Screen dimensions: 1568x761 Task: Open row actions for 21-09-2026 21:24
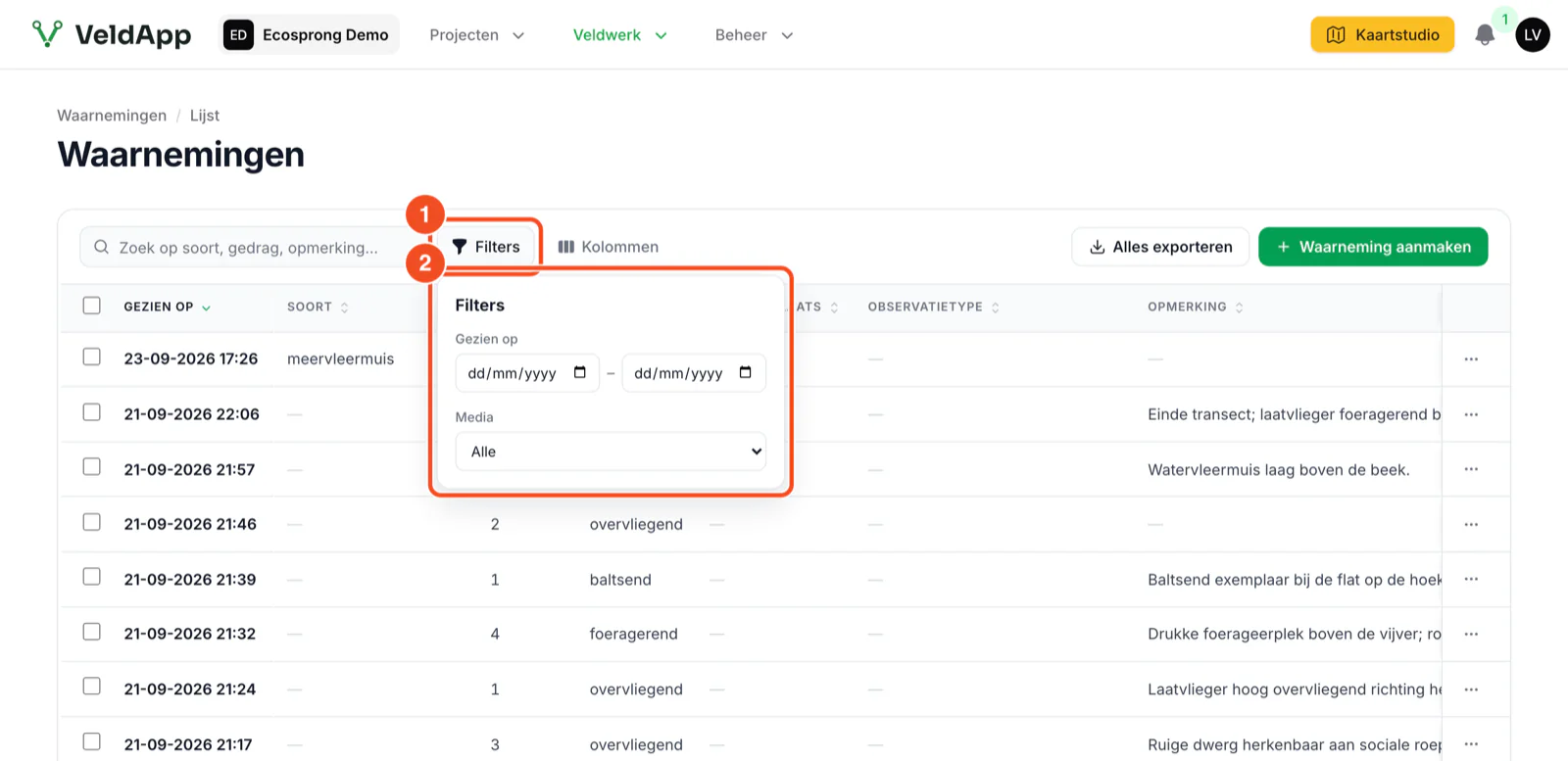click(1471, 690)
